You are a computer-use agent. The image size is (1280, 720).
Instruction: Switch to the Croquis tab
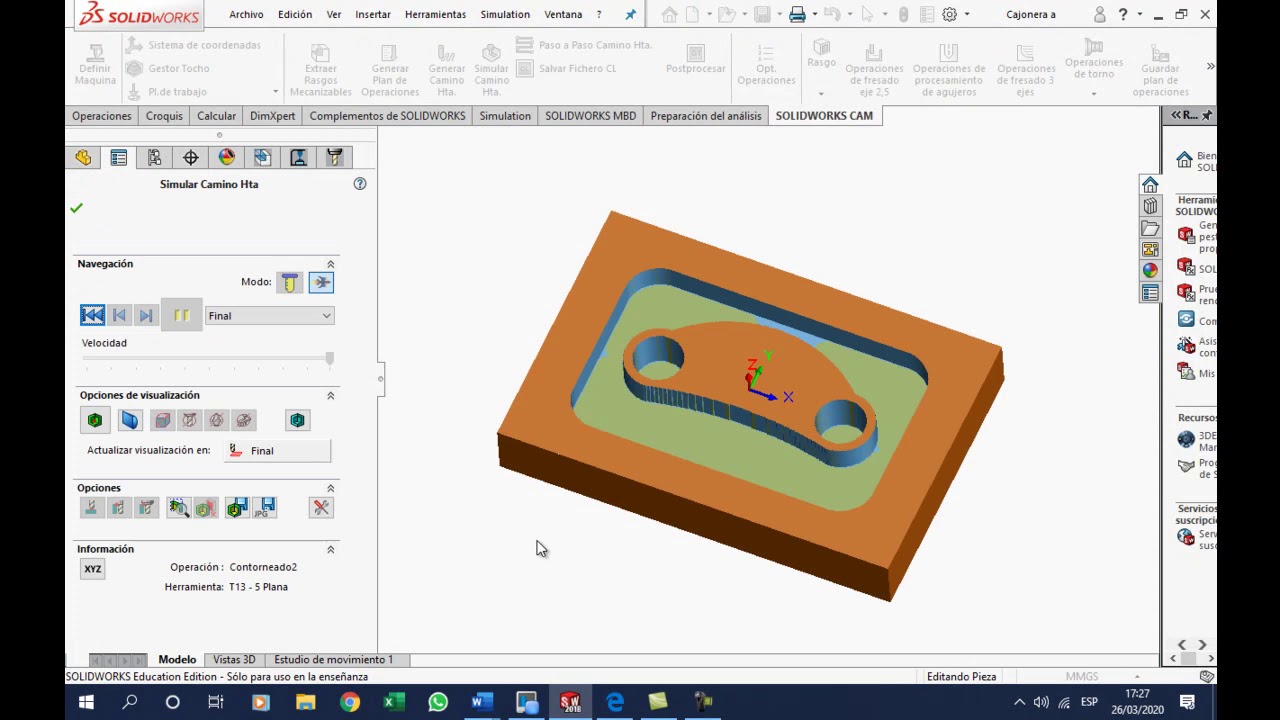pyautogui.click(x=164, y=116)
